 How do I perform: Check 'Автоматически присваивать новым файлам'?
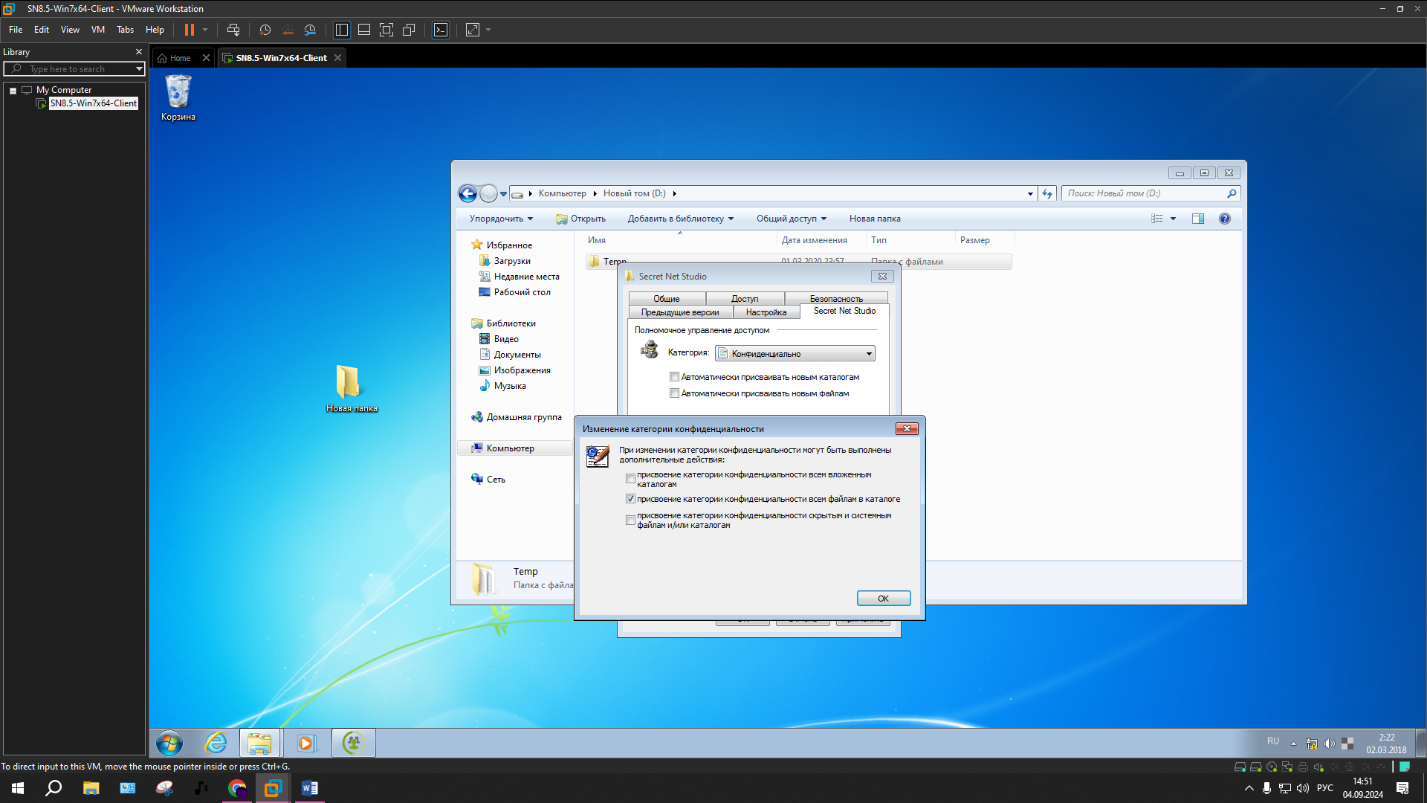[x=675, y=393]
